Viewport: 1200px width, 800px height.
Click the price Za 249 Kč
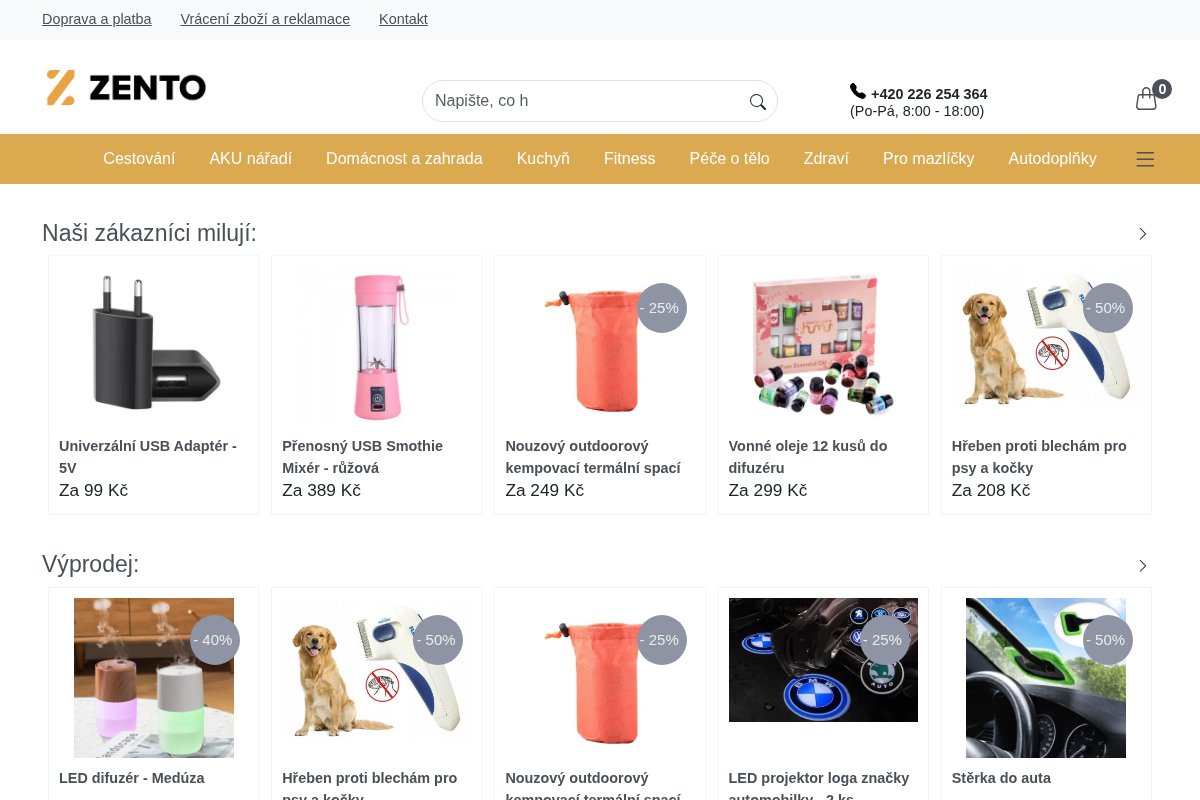click(544, 491)
